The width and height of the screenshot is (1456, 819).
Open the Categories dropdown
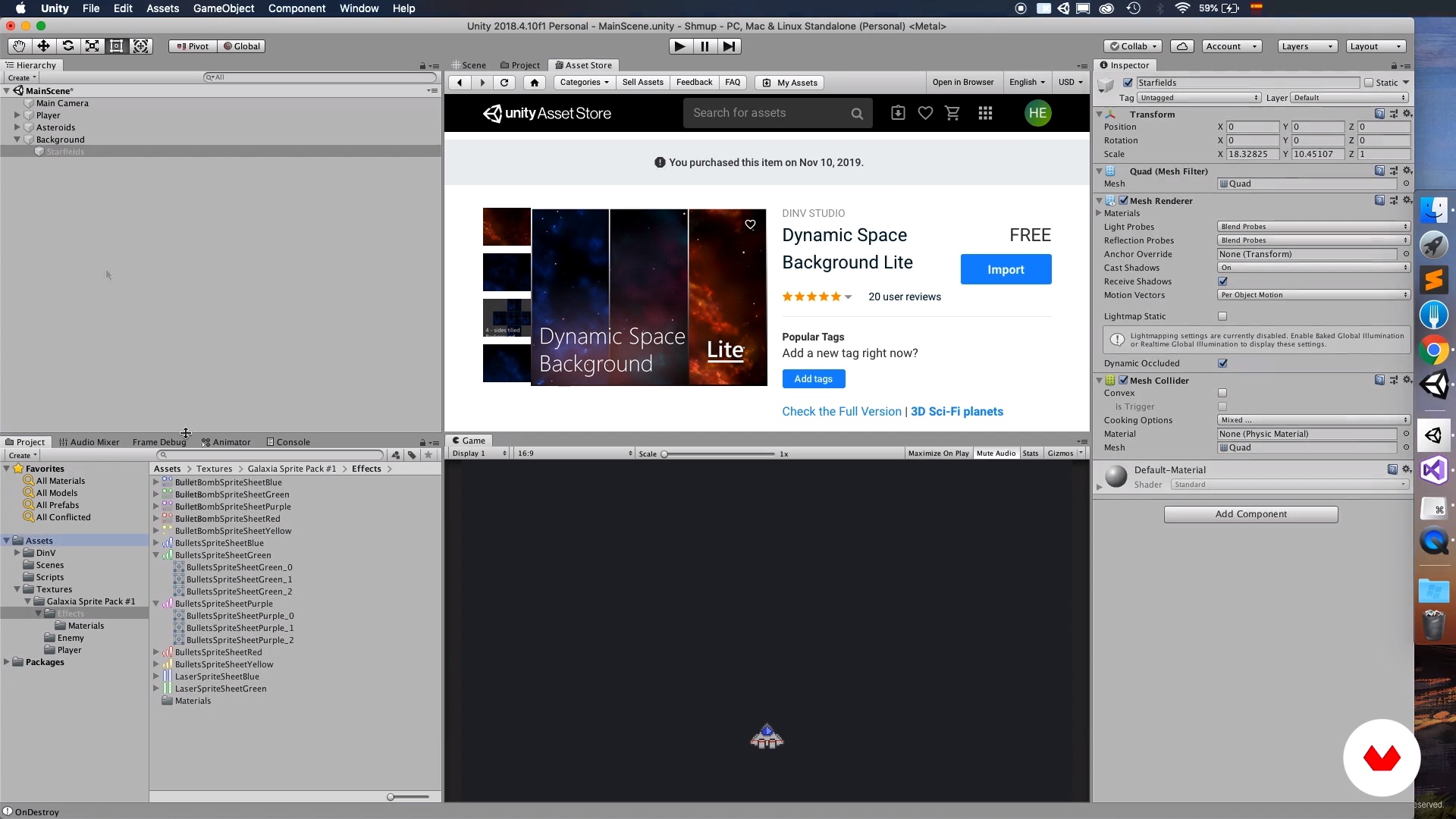click(x=584, y=83)
